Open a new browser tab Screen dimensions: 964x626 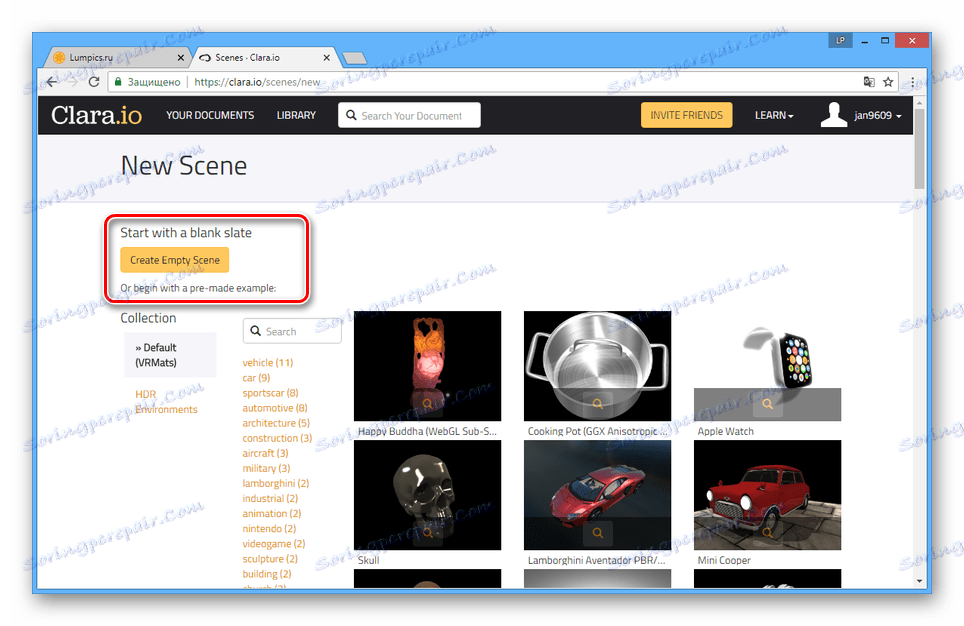point(354,58)
